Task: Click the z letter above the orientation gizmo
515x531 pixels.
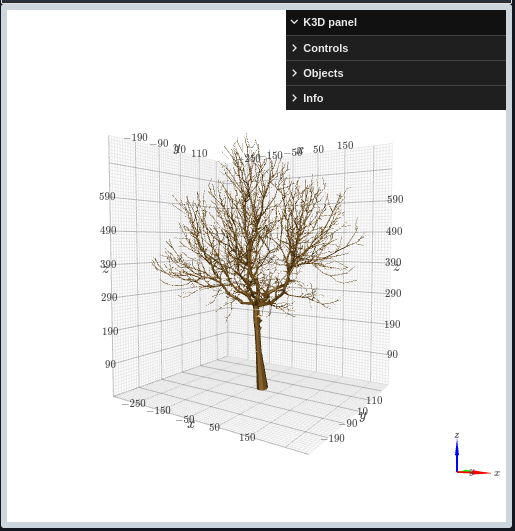Action: 457,435
